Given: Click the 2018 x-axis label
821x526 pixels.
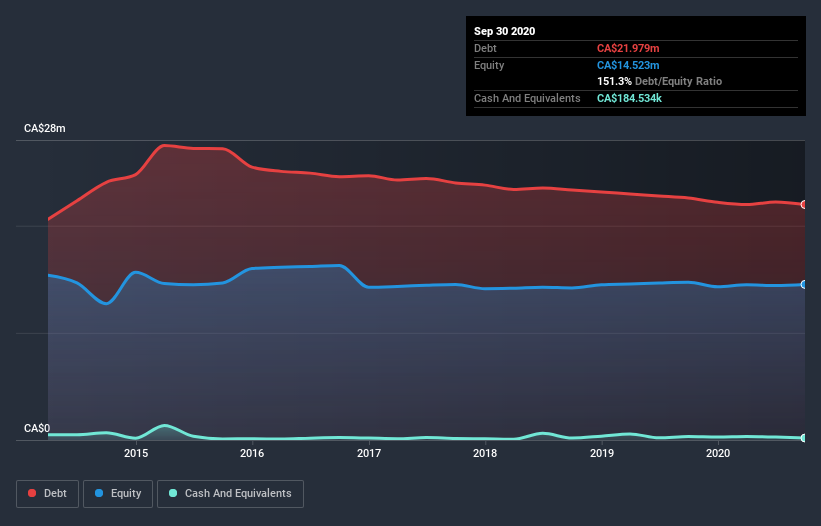Looking at the screenshot, I should click(x=485, y=453).
